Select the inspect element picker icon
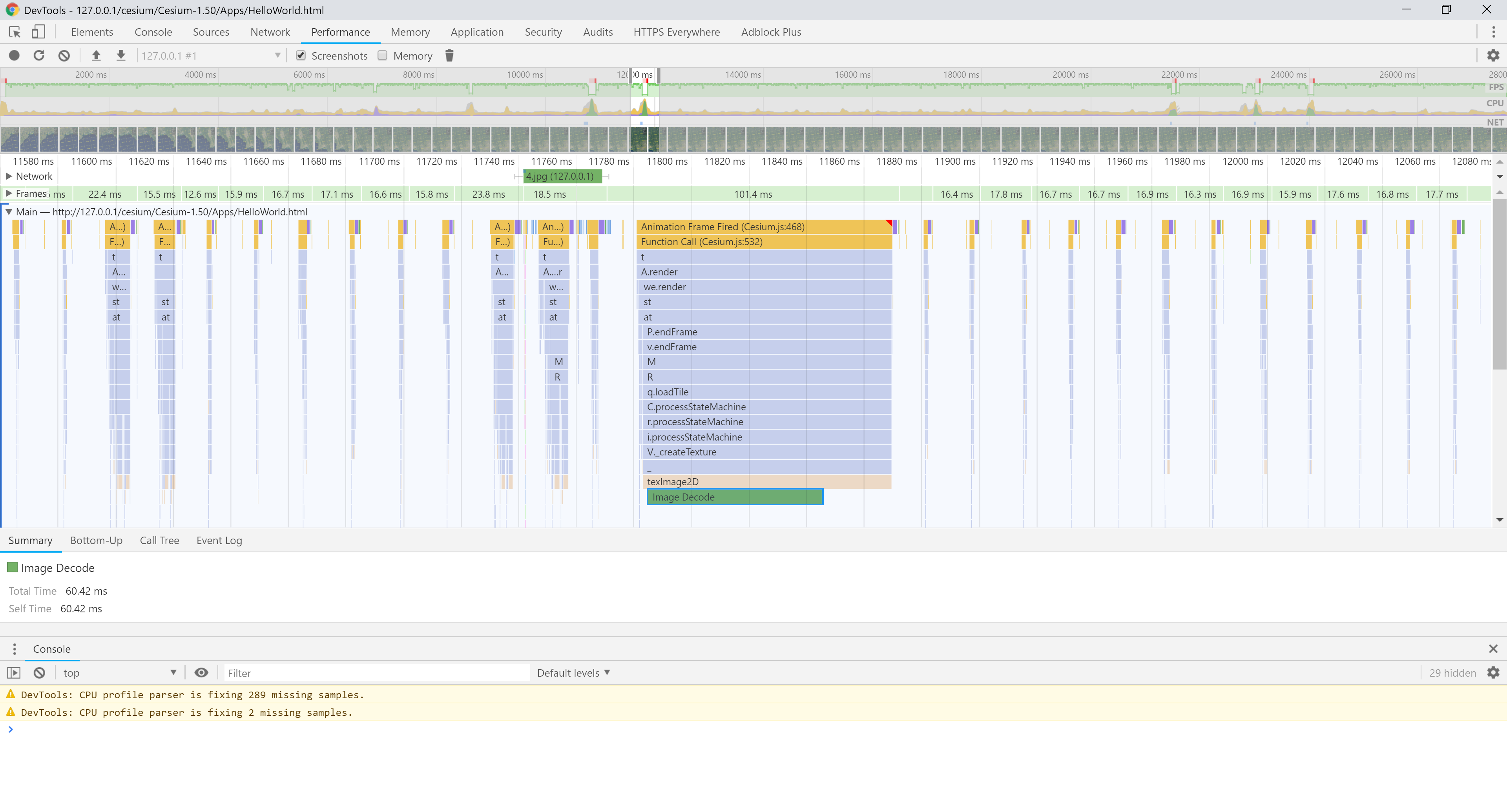Screen dimensions: 1507x812 click(x=15, y=32)
